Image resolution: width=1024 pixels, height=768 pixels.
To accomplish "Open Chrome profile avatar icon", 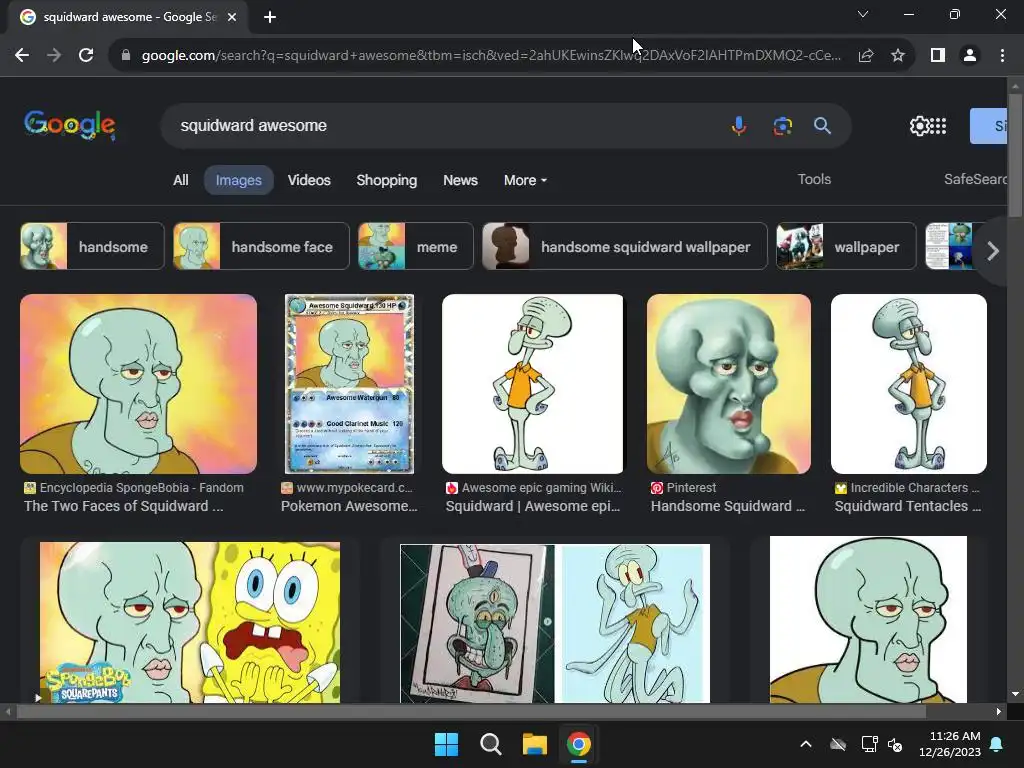I will [970, 56].
